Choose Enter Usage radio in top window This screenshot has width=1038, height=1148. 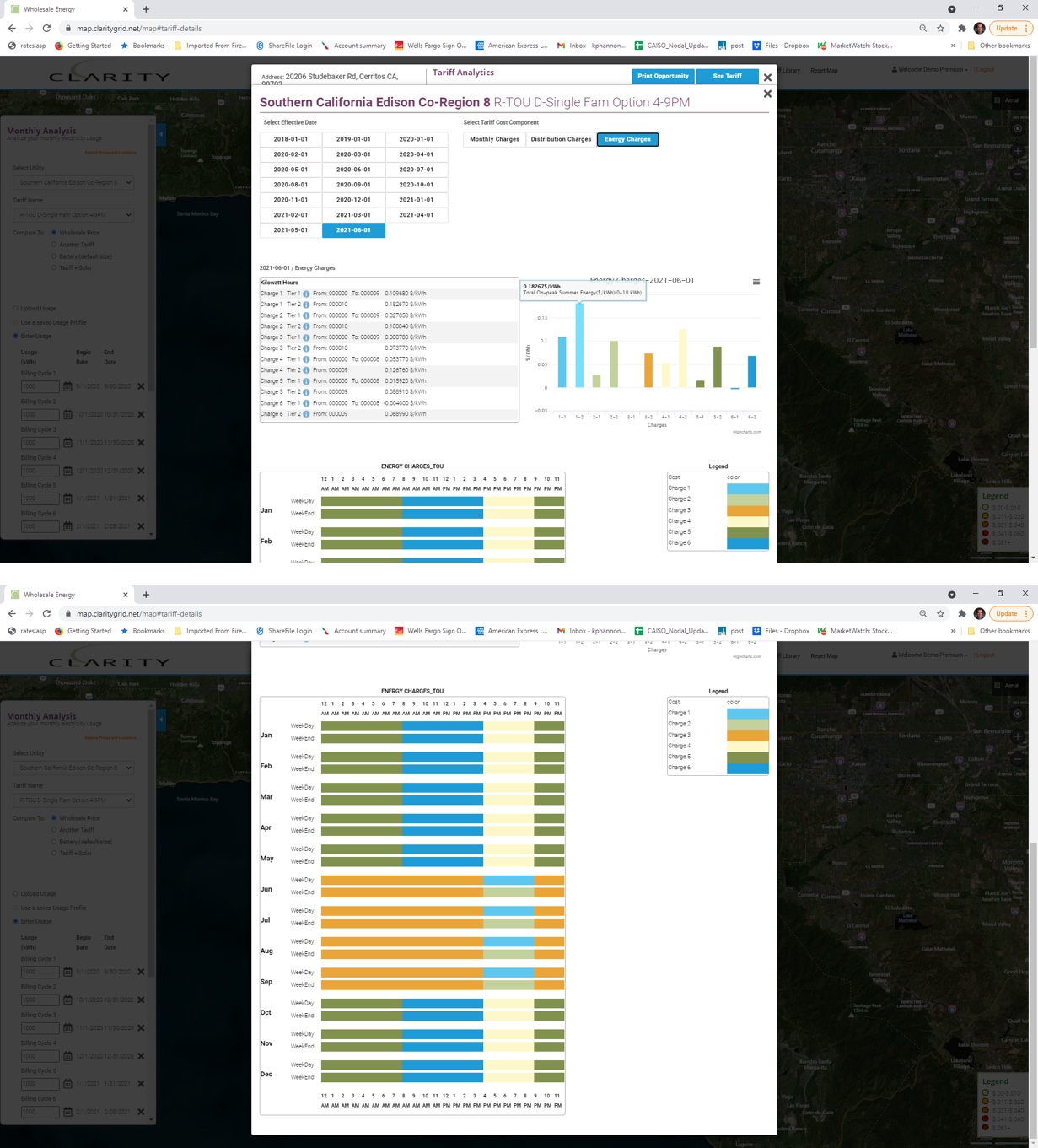click(x=15, y=337)
